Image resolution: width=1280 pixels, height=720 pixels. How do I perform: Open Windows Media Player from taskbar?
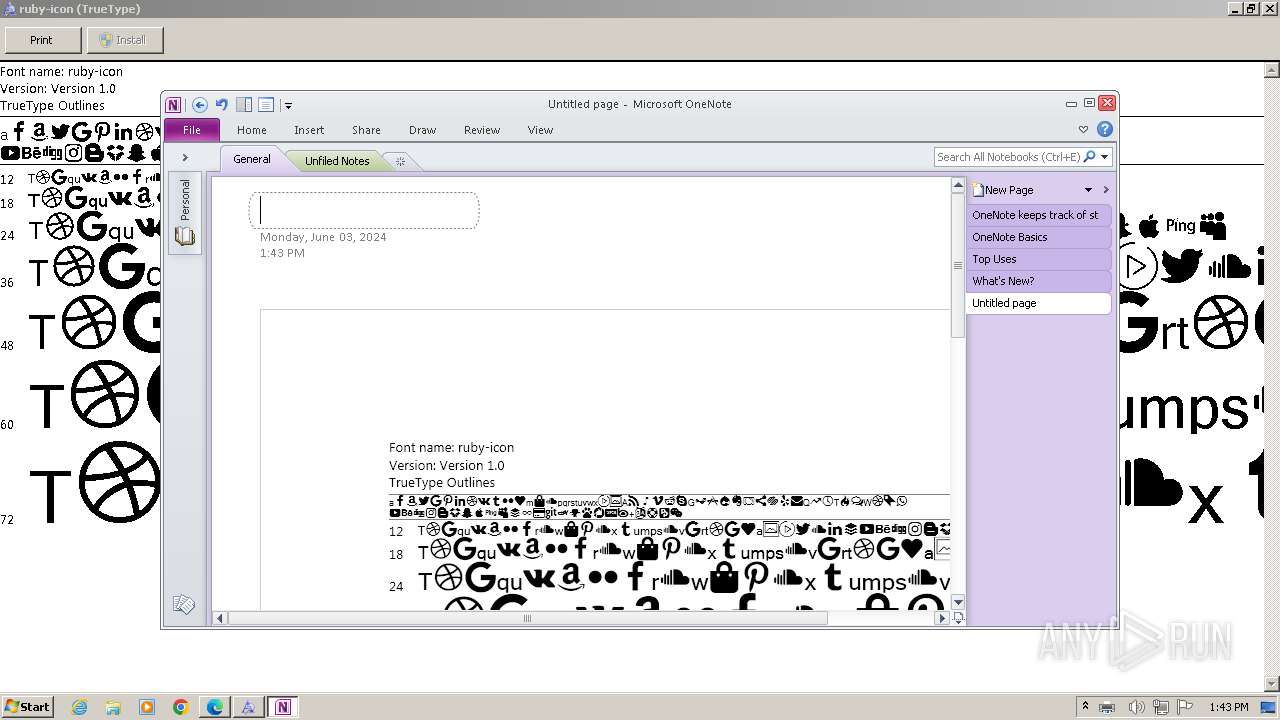tap(147, 707)
